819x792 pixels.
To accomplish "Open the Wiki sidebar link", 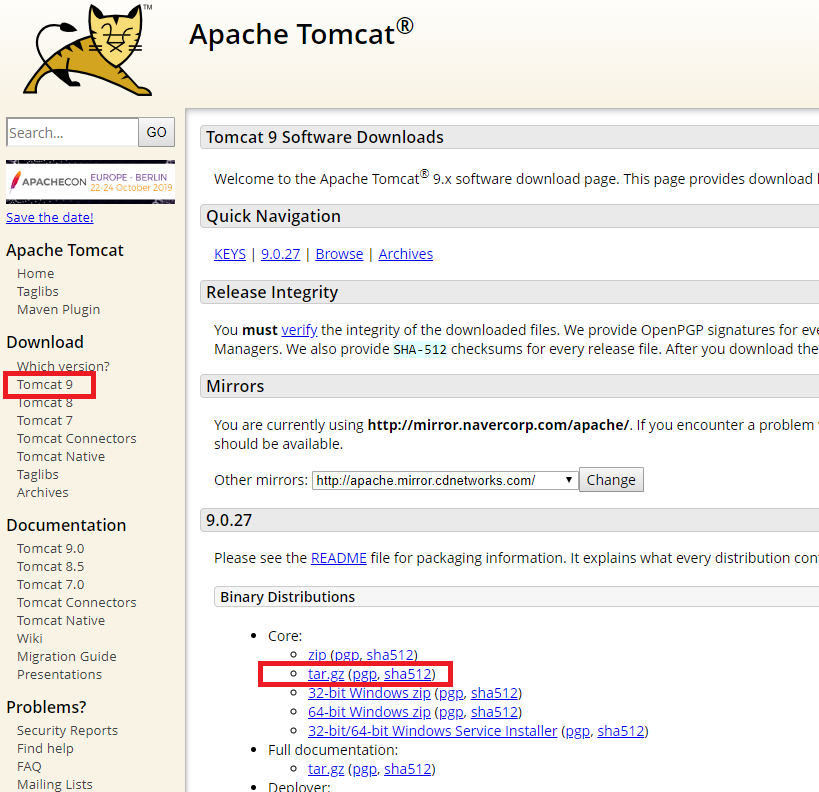I will coord(30,638).
